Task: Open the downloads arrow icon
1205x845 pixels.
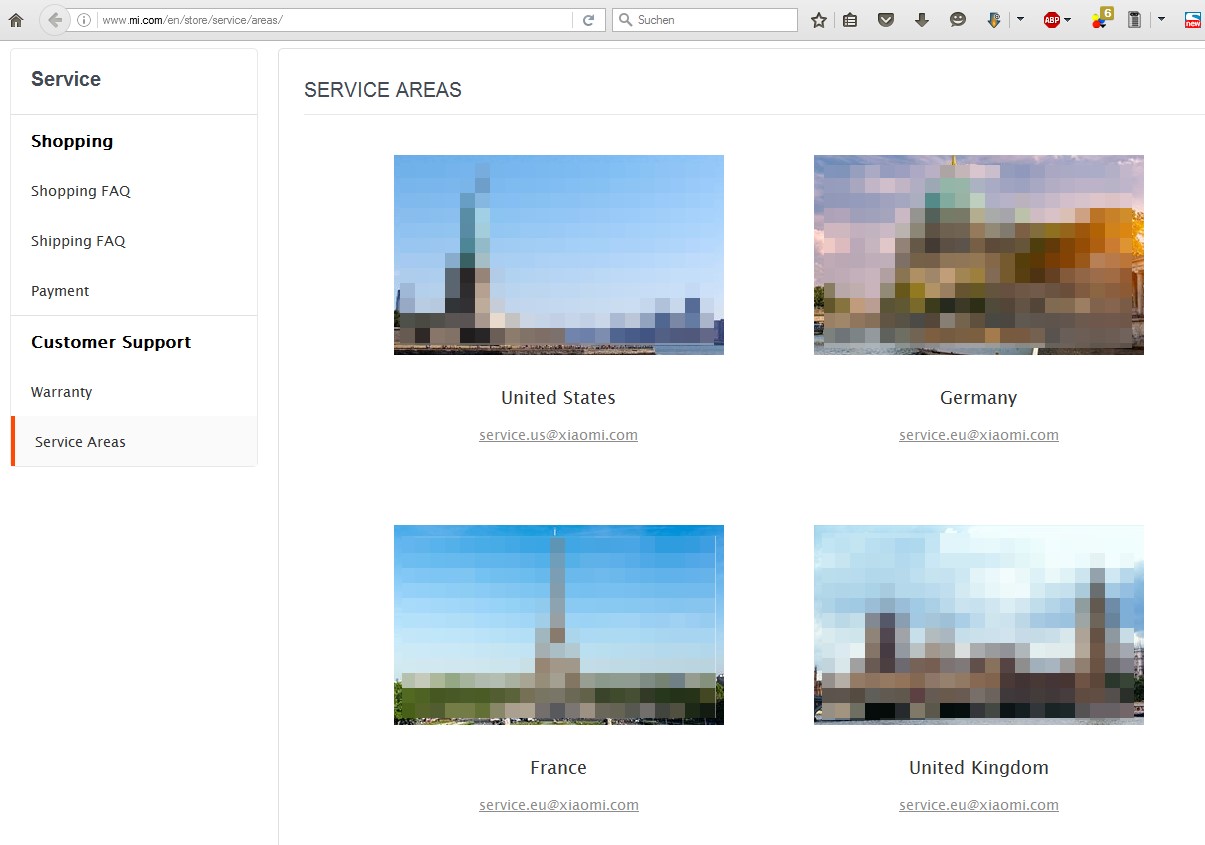Action: click(922, 20)
